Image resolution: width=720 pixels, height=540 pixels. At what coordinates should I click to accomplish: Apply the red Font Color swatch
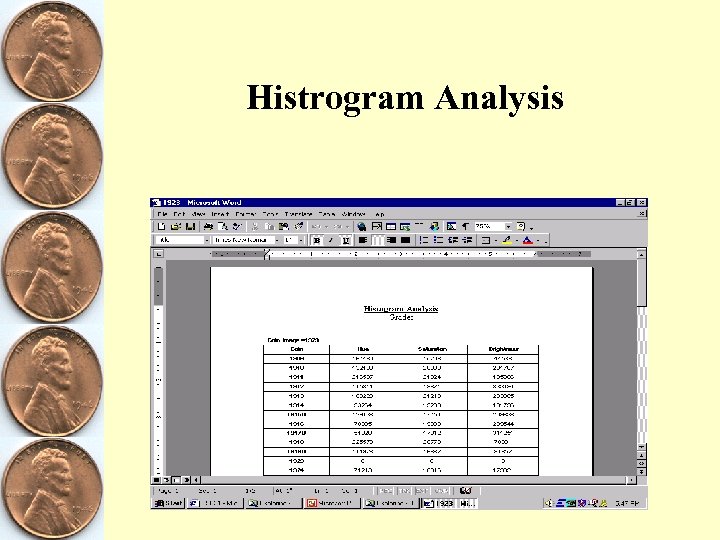coord(528,240)
